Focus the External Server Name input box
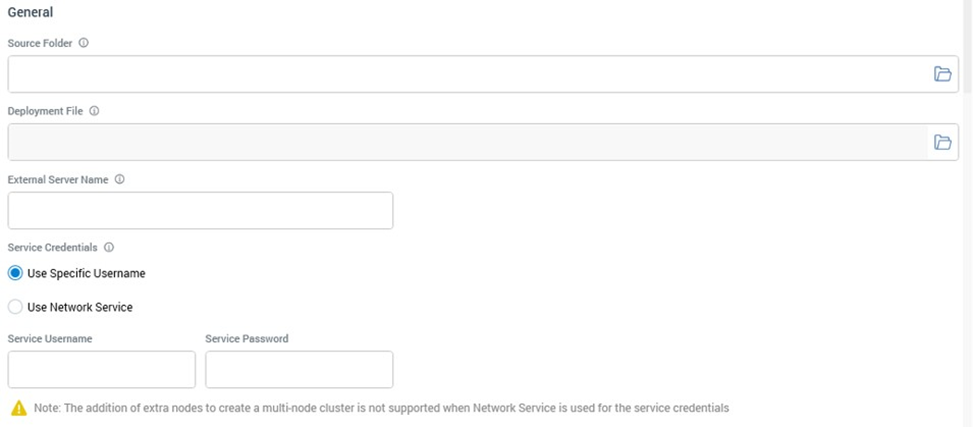The image size is (973, 427). click(x=200, y=210)
